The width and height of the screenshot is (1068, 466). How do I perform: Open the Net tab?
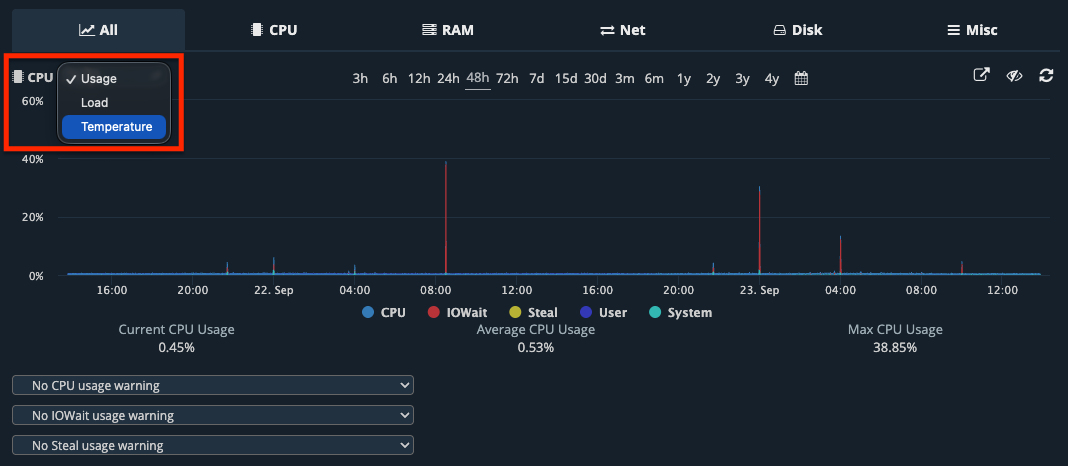pos(622,30)
